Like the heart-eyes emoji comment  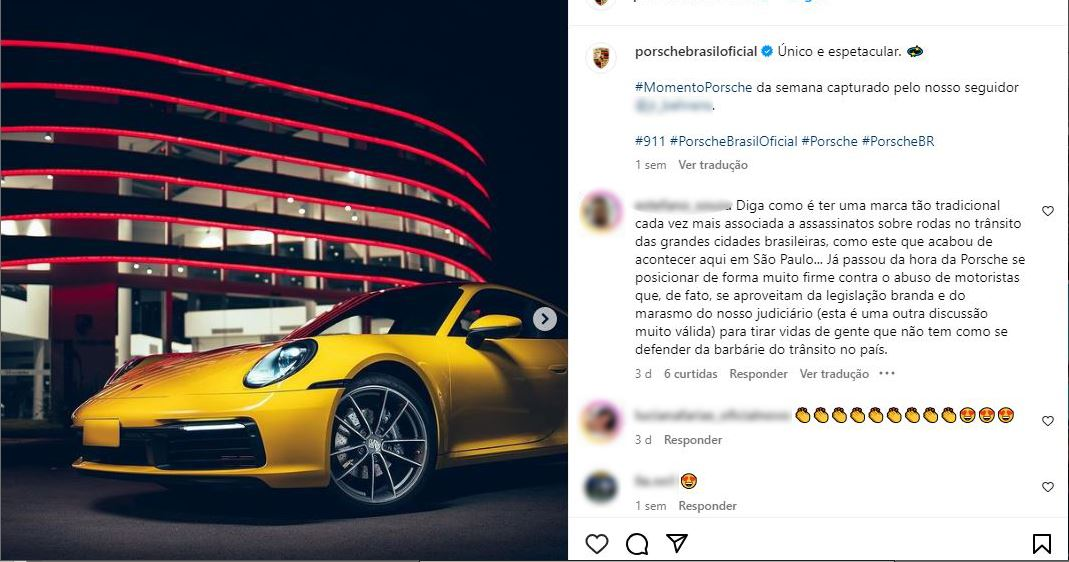coord(1048,487)
